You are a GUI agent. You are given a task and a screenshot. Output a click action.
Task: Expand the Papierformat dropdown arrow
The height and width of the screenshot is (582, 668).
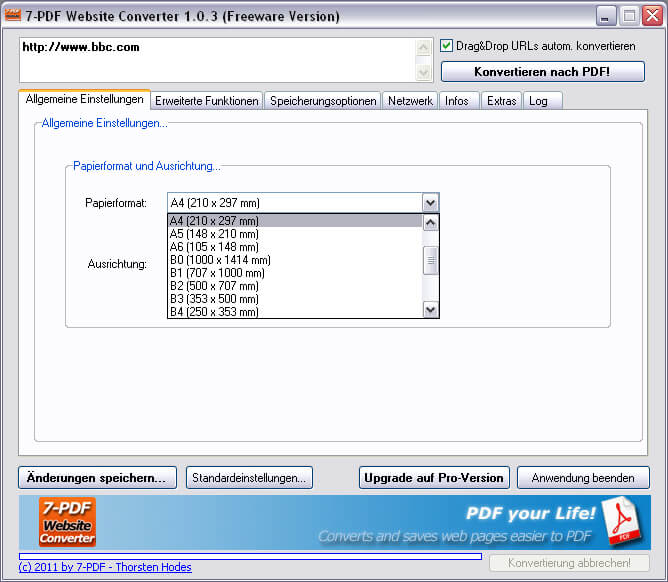(x=430, y=203)
